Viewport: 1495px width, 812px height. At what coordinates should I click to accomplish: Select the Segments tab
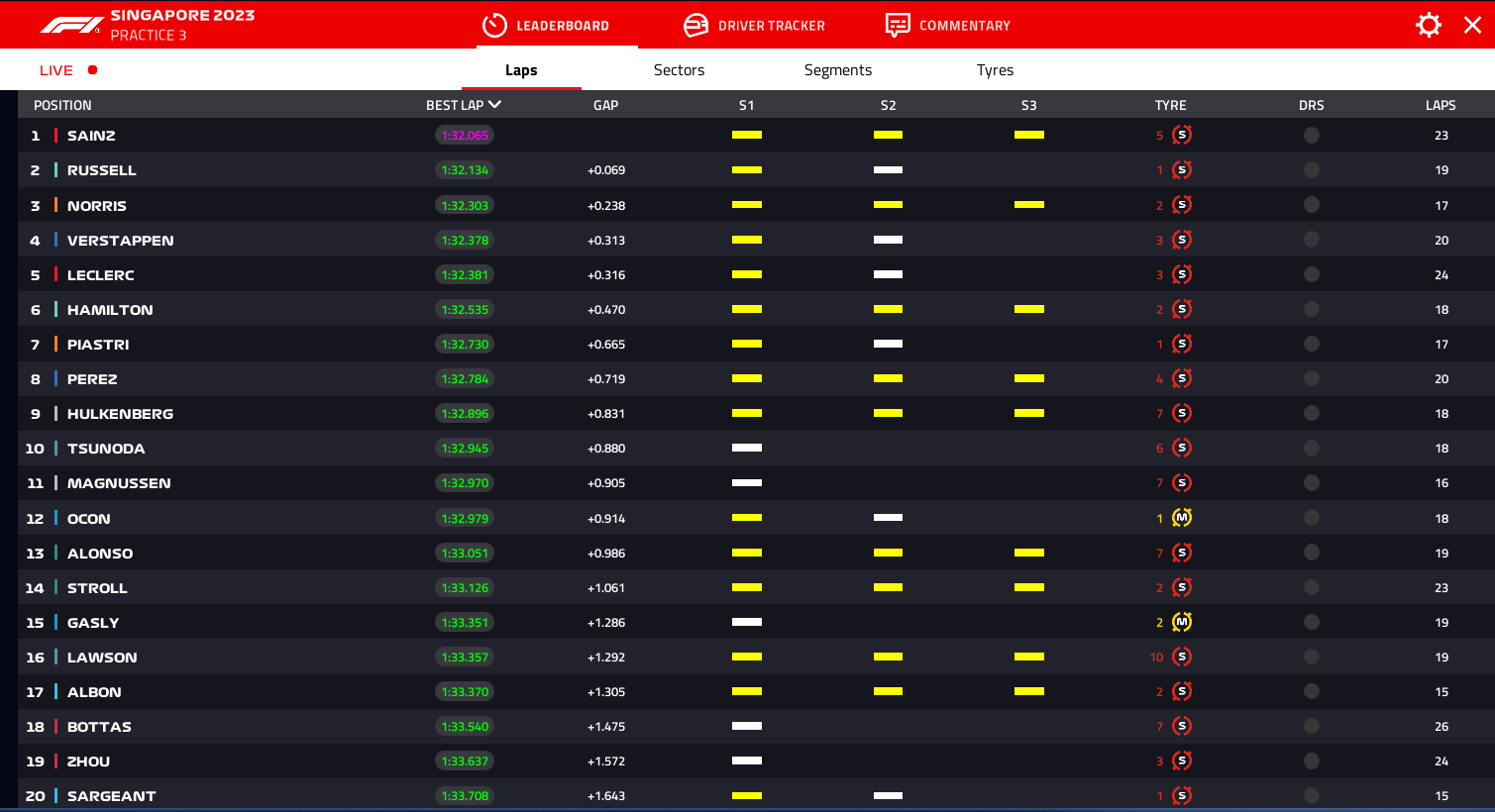click(x=838, y=70)
